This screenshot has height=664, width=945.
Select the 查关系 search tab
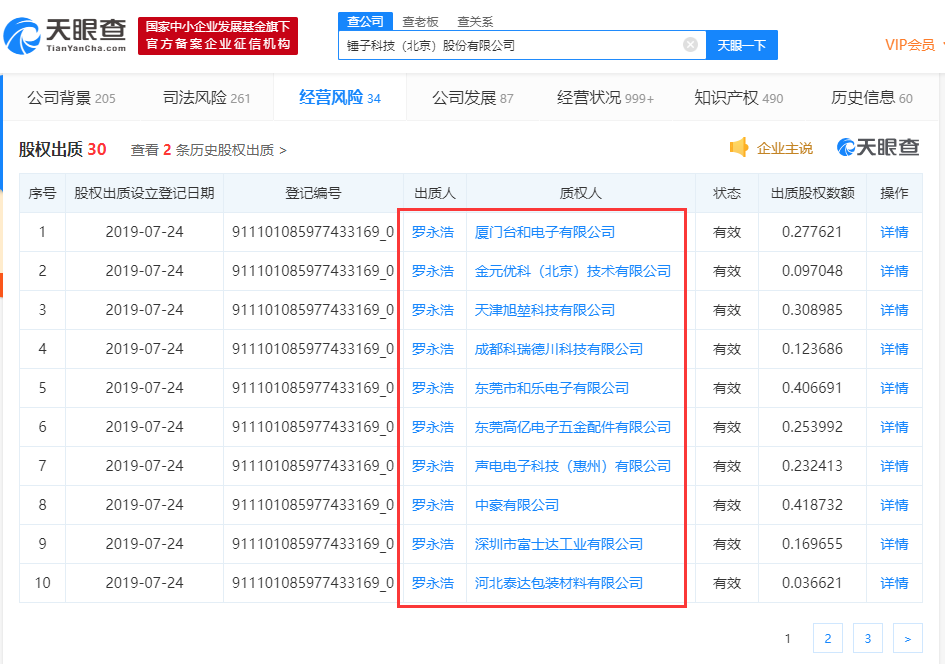(x=475, y=22)
